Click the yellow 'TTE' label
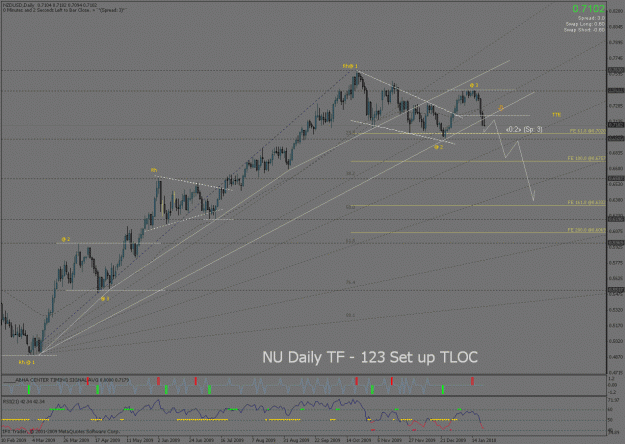Screen dimensions: 625x444 556,115
